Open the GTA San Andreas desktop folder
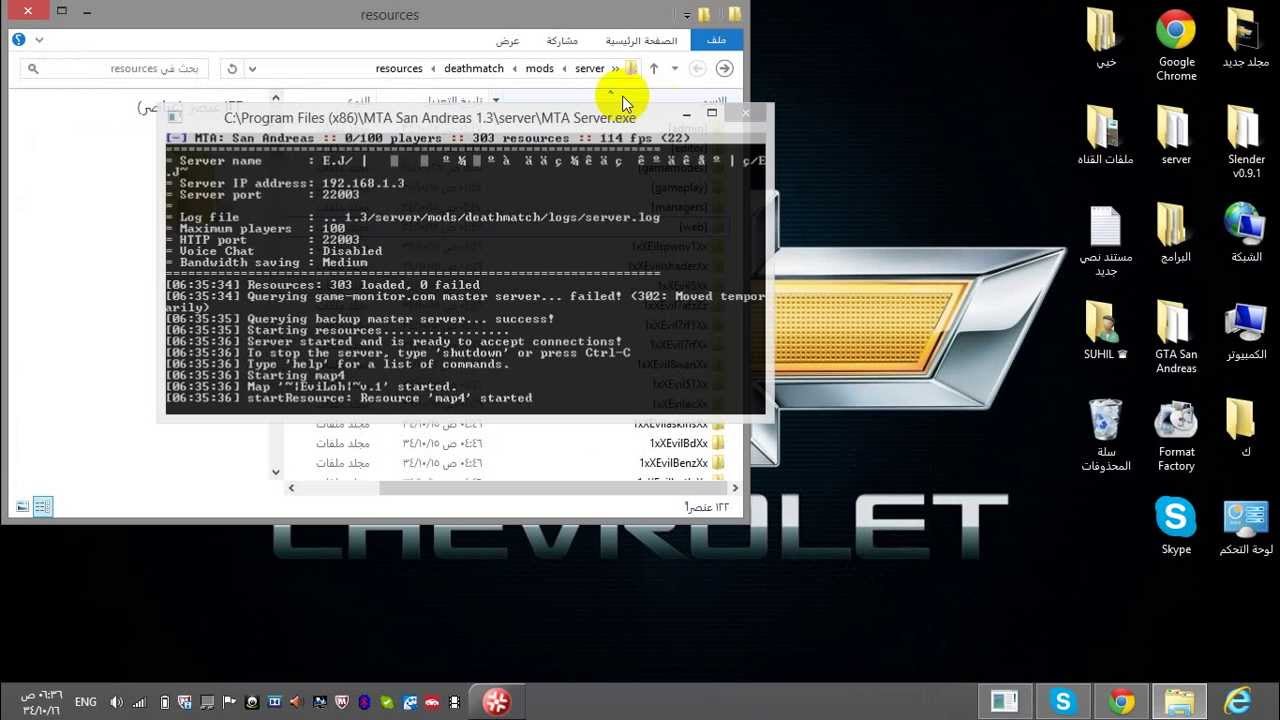The image size is (1280, 720). point(1176,337)
